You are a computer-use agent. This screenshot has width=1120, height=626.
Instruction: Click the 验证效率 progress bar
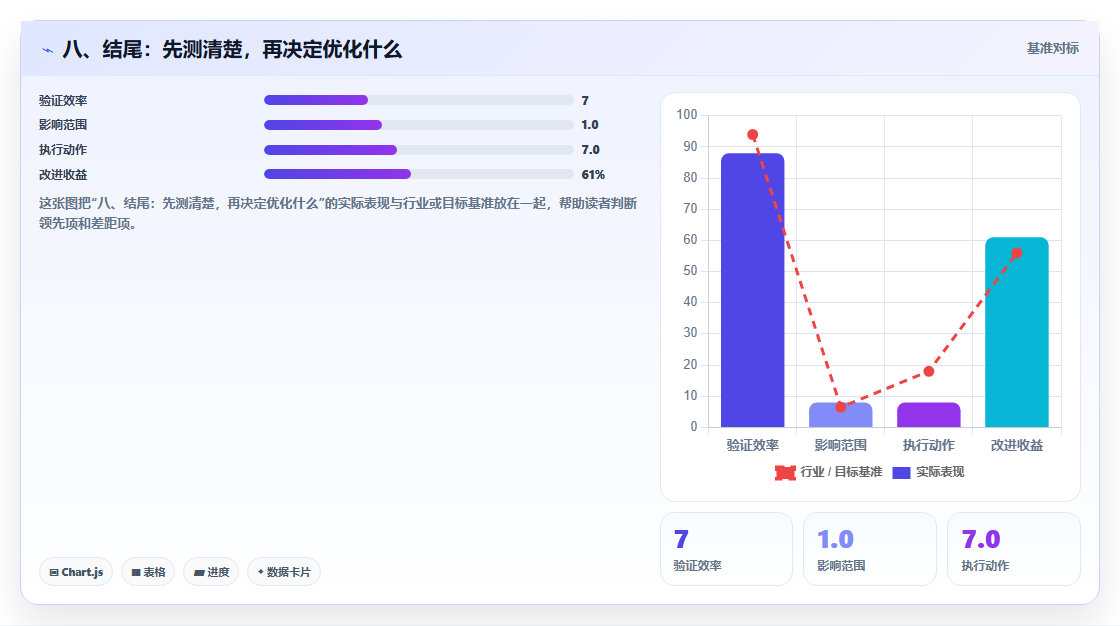pos(419,100)
